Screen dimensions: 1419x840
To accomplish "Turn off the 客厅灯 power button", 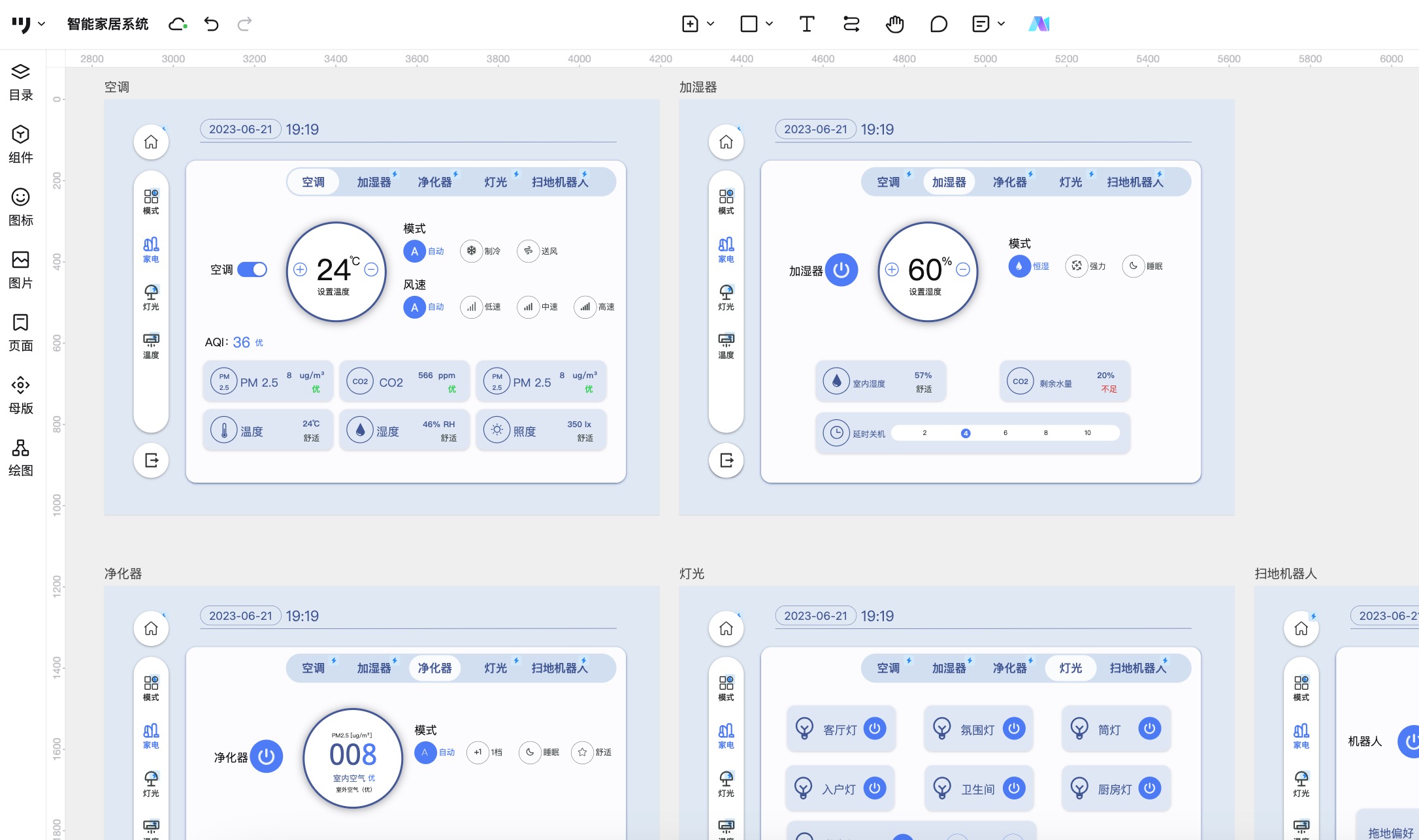I will point(875,728).
